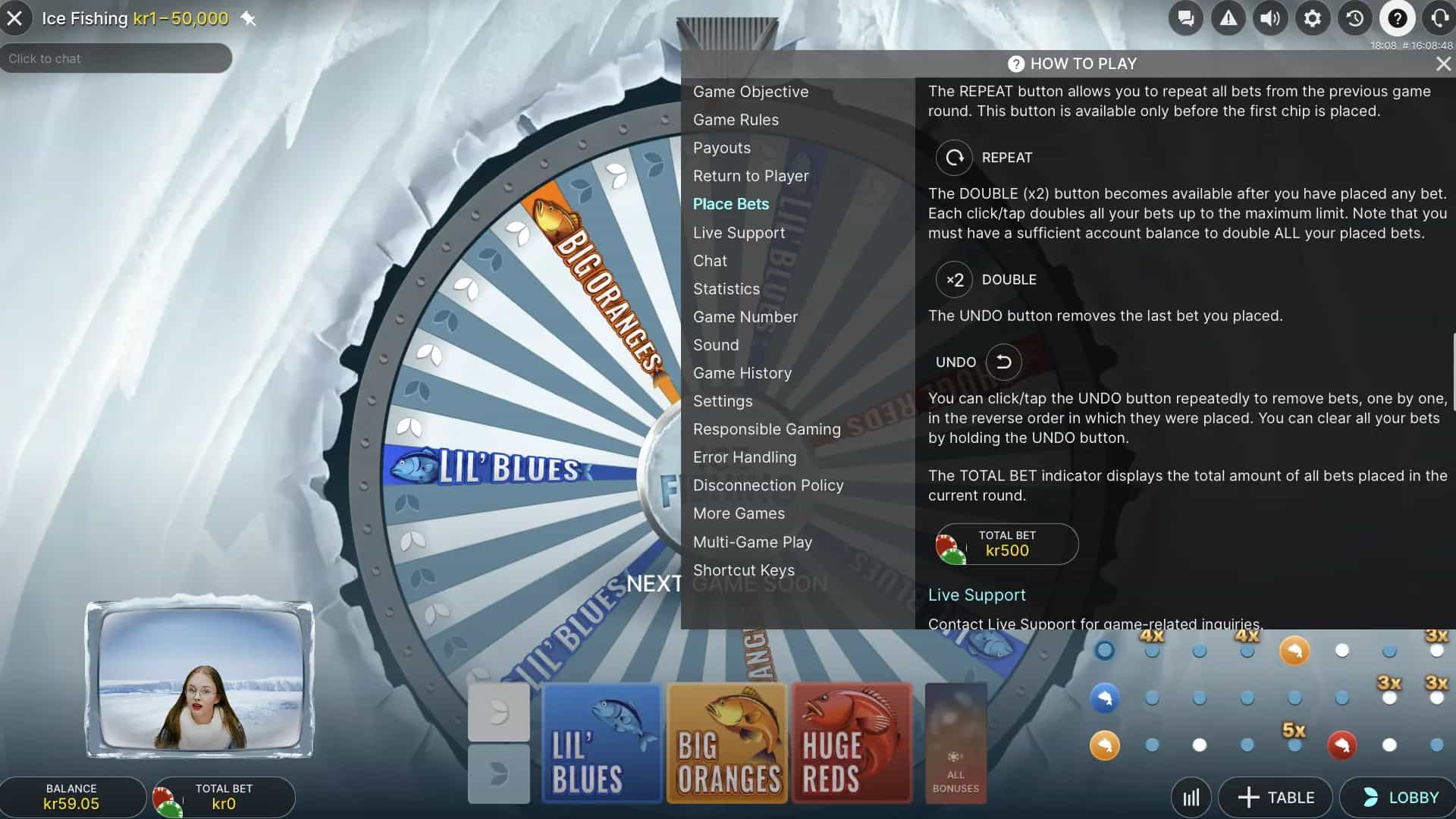Select the ALL BONUSES bet tile
This screenshot has height=819, width=1456.
(955, 743)
